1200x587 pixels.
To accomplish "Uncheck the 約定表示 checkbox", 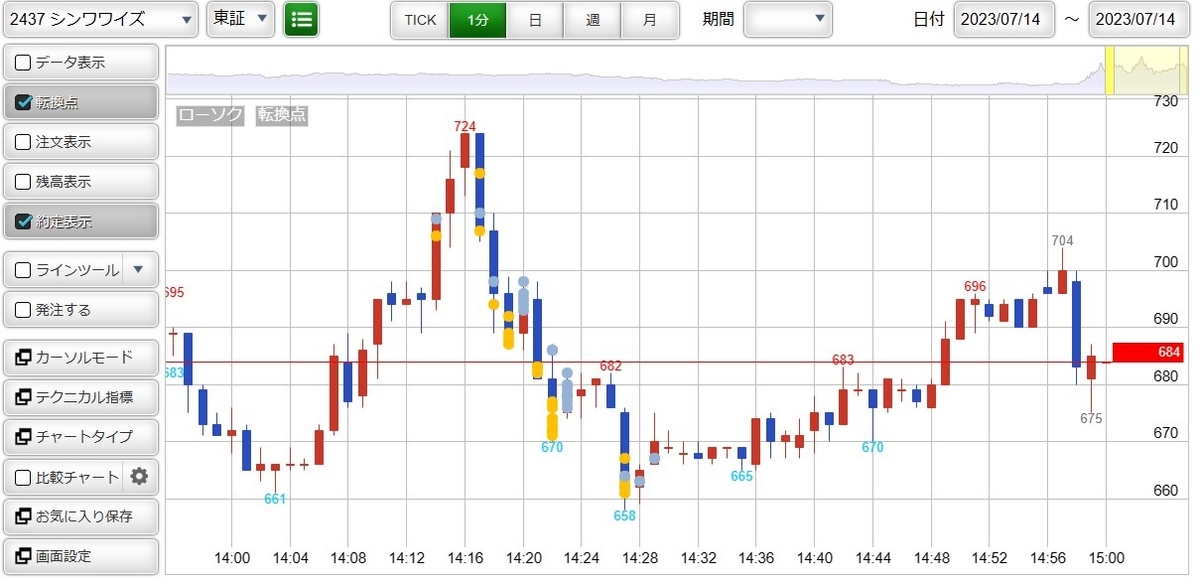I will tap(23, 222).
